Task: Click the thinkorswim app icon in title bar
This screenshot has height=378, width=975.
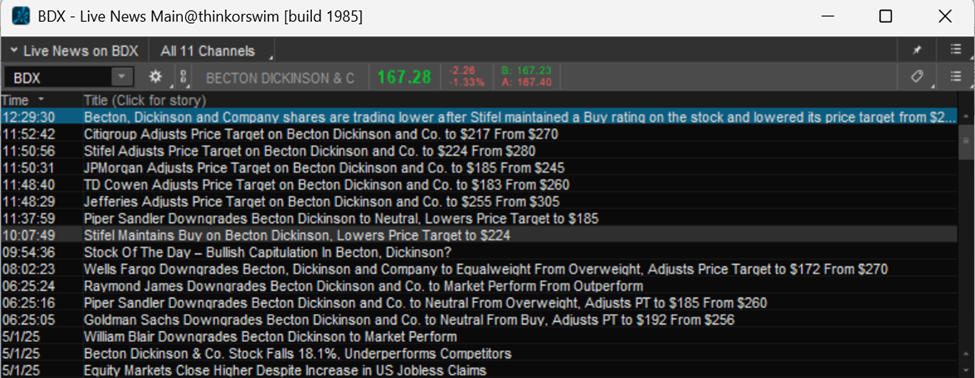Action: click(x=22, y=17)
